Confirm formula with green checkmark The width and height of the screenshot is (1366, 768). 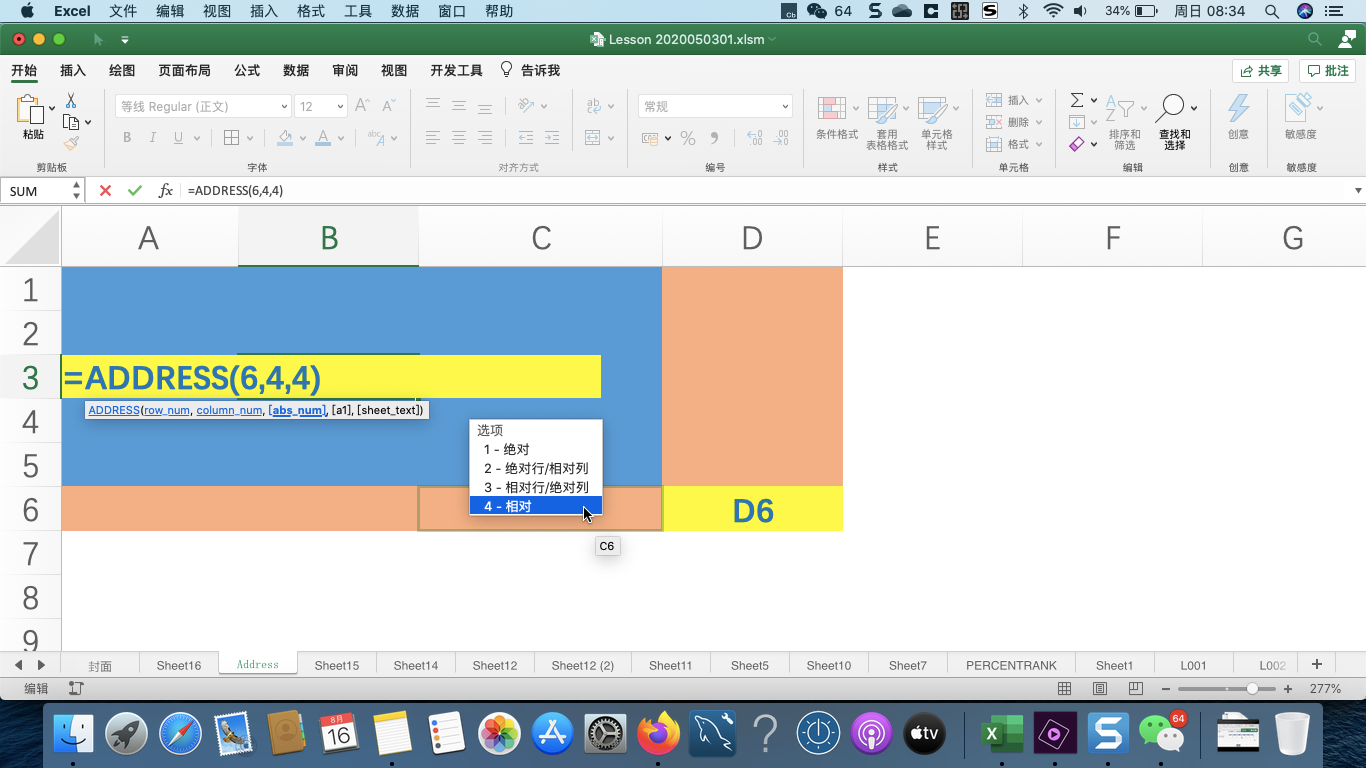point(135,190)
